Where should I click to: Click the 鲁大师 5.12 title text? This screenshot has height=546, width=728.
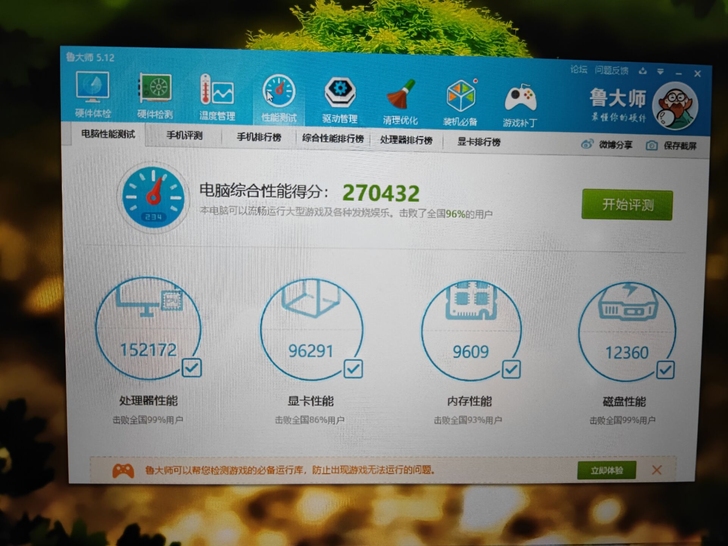coord(90,57)
